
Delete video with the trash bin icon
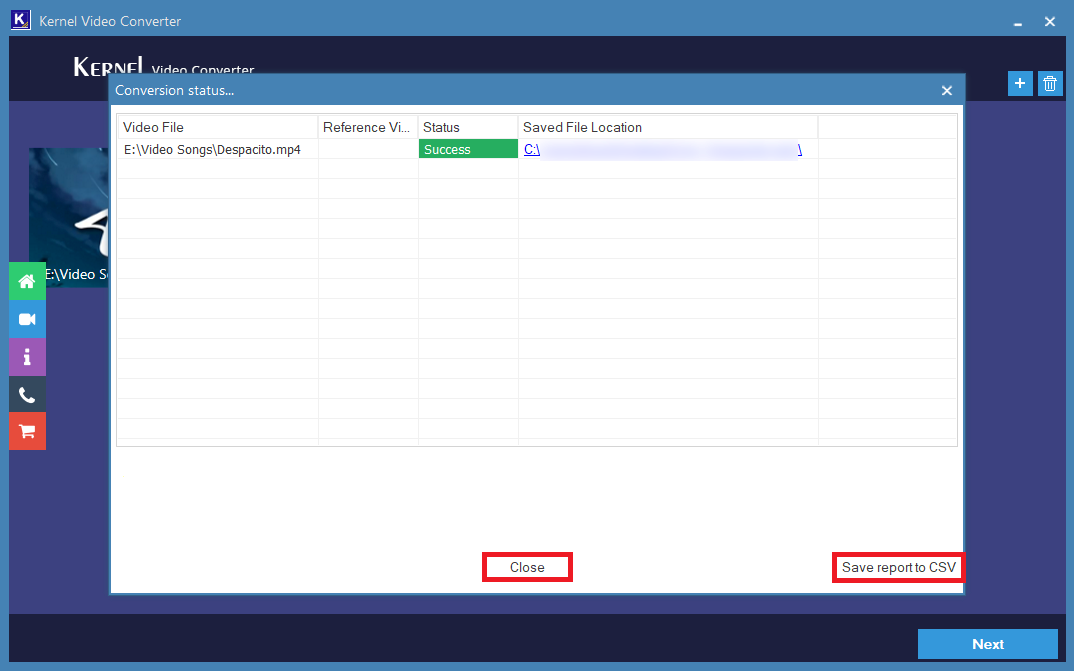(1050, 84)
